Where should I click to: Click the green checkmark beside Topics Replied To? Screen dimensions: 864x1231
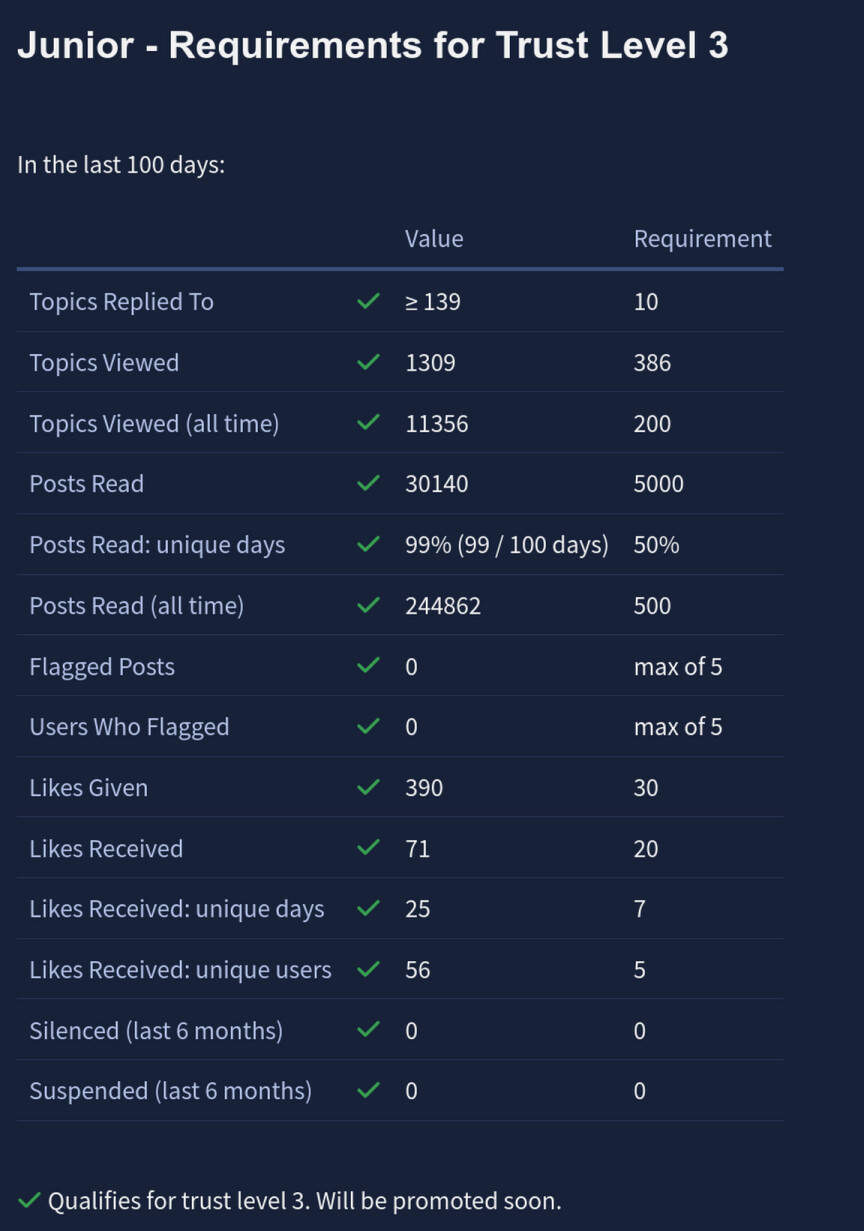pos(369,301)
